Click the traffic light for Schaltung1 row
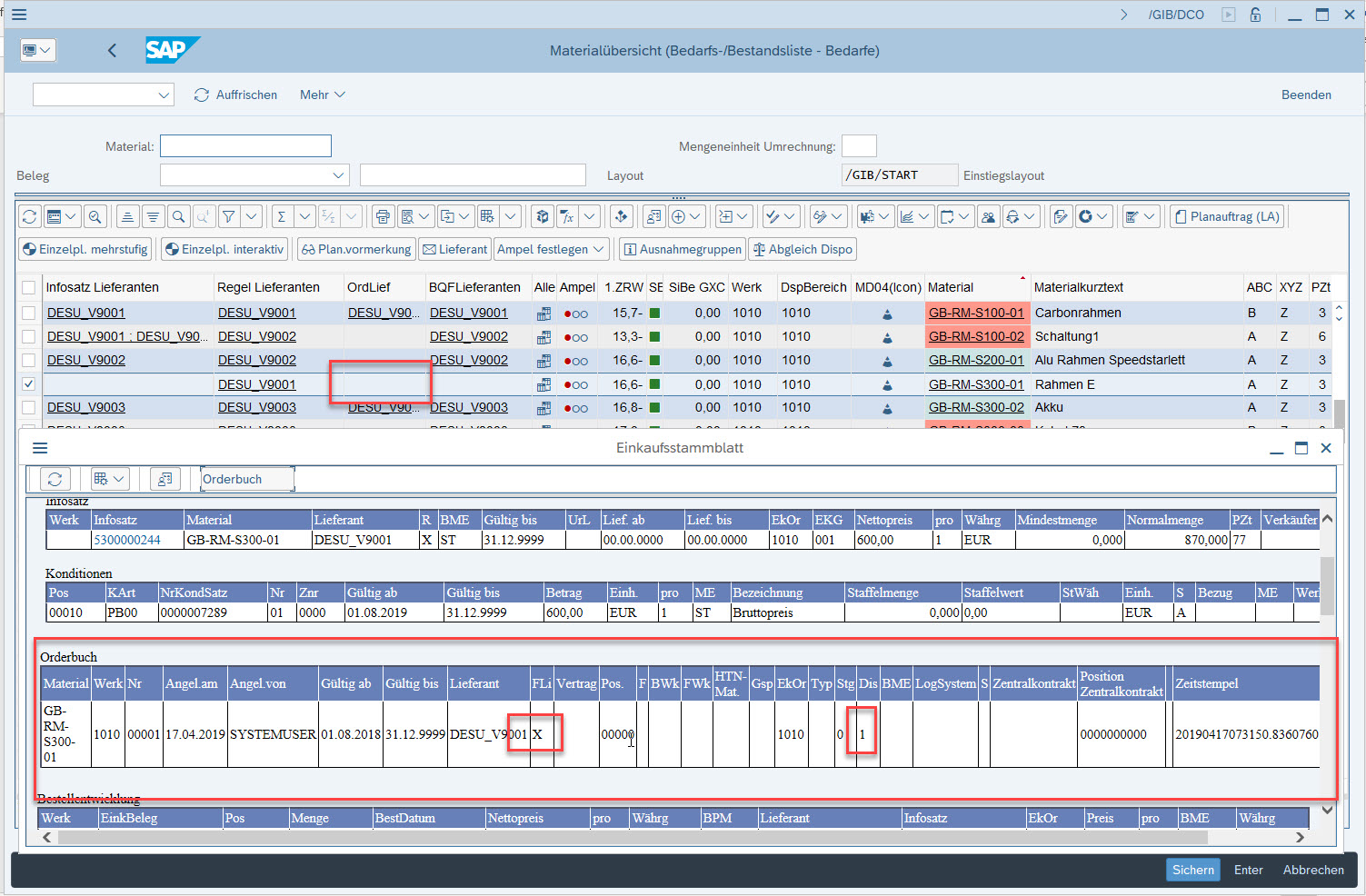This screenshot has width=1366, height=896. pos(575,337)
